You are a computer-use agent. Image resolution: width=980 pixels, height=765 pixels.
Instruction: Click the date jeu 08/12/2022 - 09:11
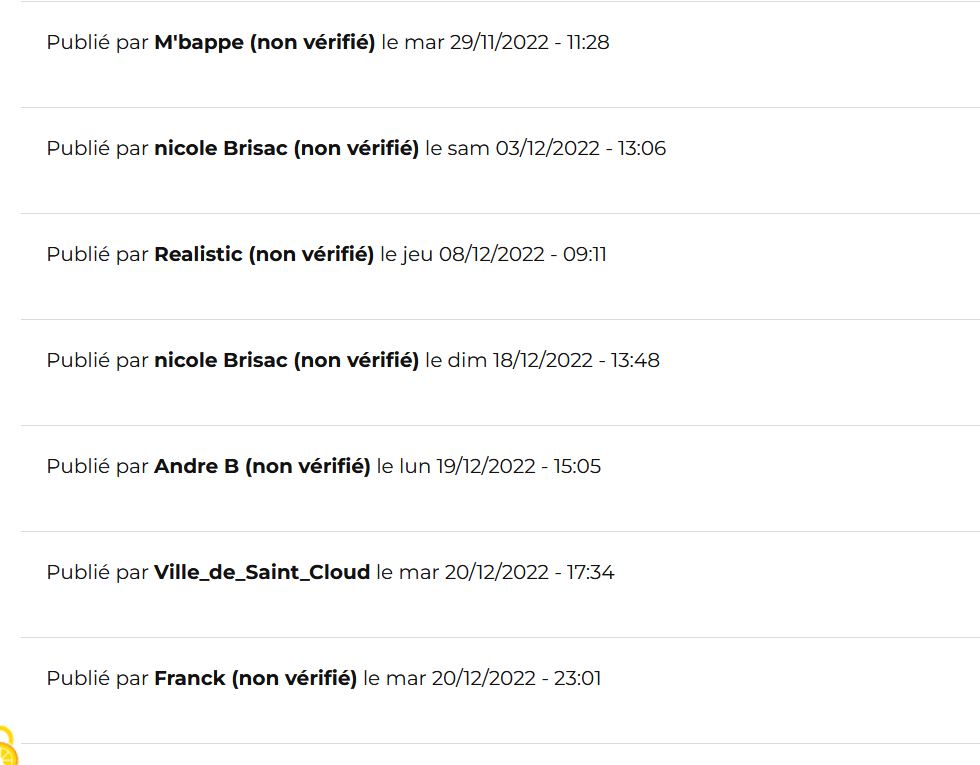point(504,254)
